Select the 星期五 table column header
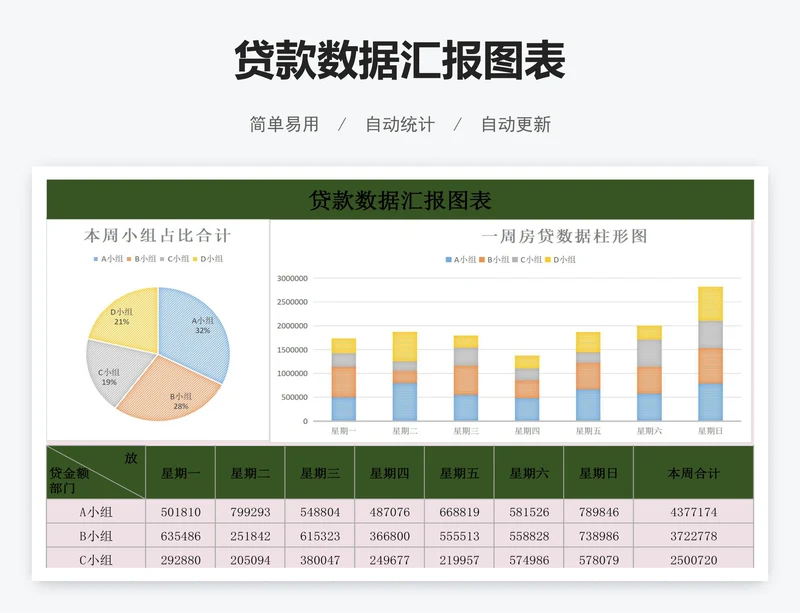 click(459, 473)
